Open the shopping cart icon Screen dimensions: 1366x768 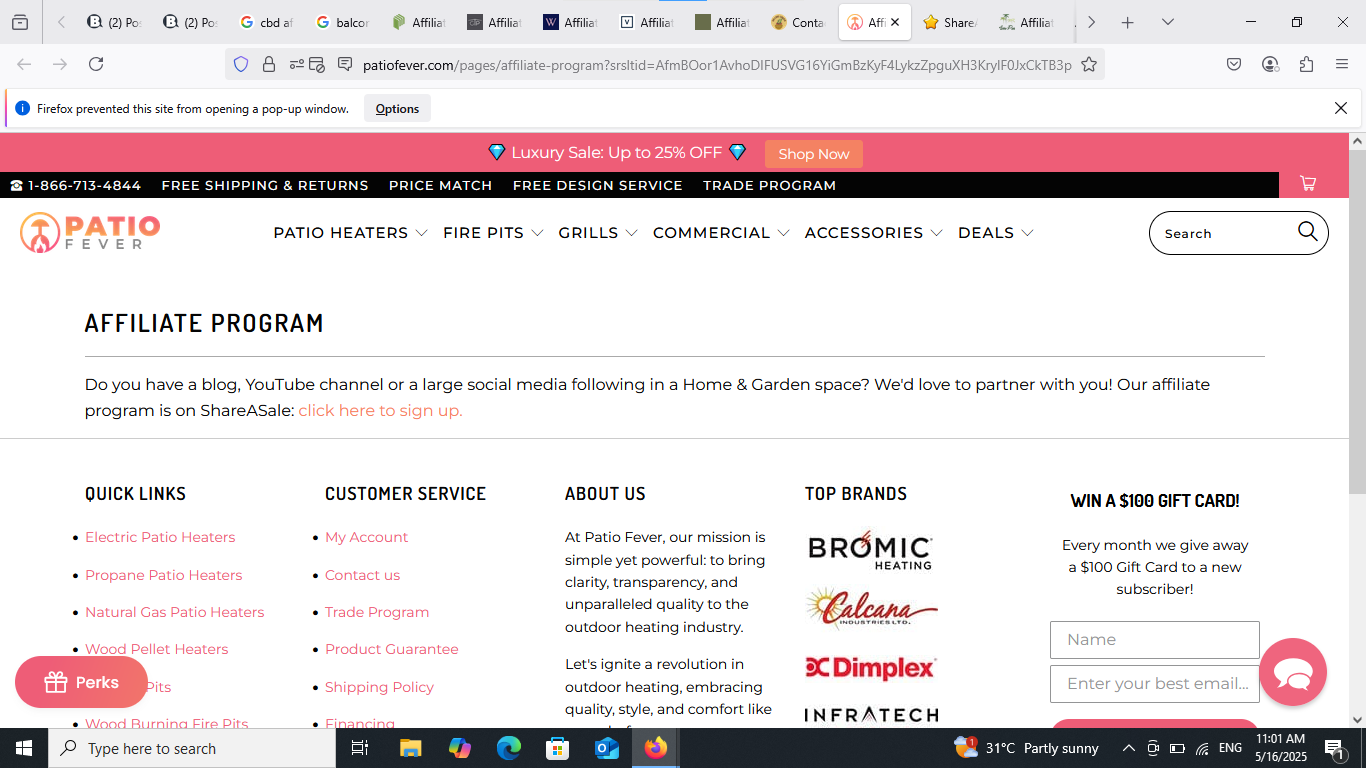[x=1308, y=183]
